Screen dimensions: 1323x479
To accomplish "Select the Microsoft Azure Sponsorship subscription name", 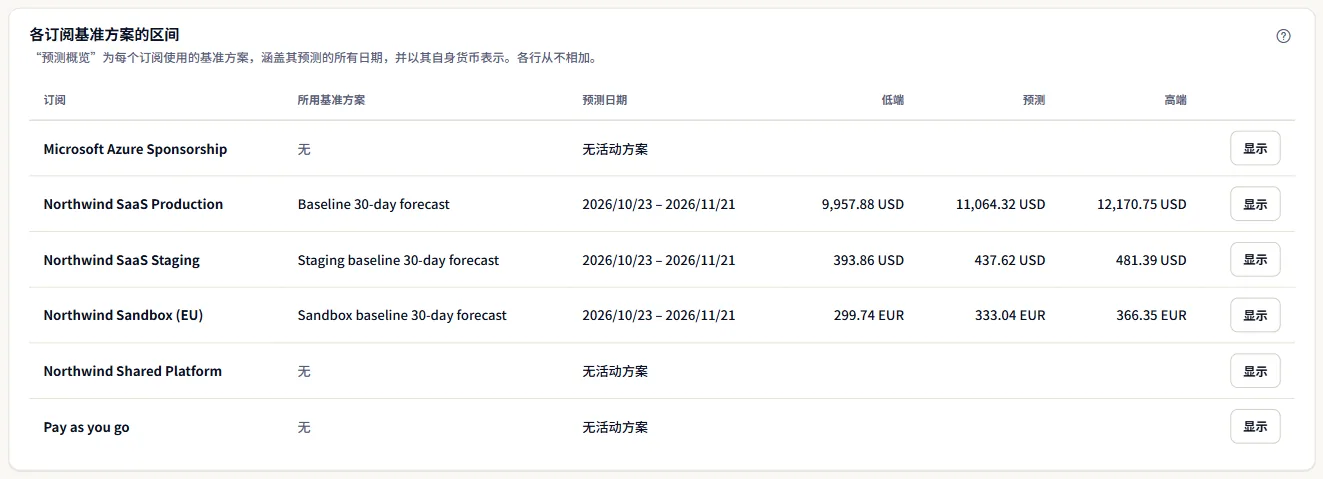I will (x=135, y=149).
